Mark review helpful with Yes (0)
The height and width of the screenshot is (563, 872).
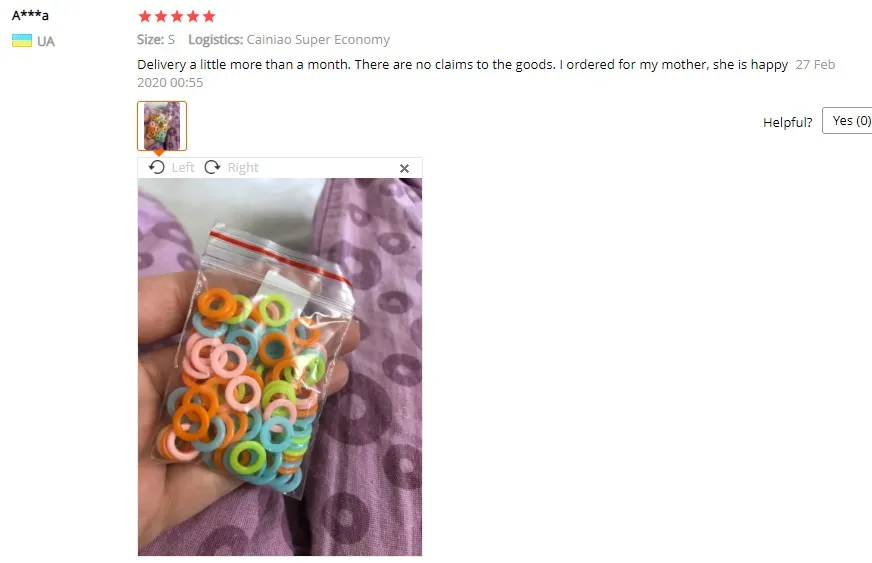coord(848,121)
